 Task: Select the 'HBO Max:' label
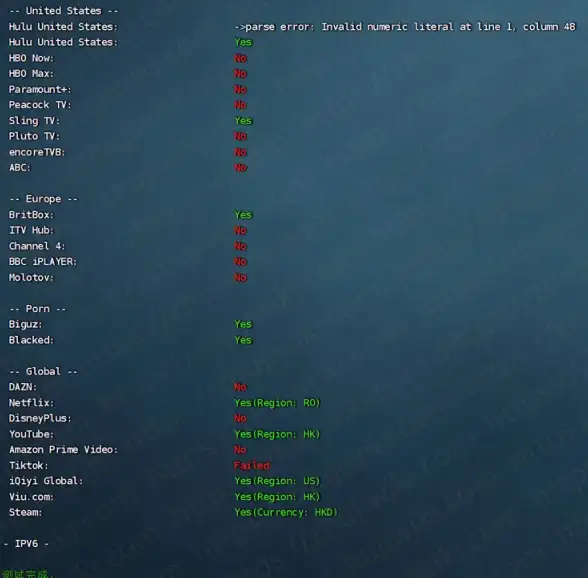(32, 74)
